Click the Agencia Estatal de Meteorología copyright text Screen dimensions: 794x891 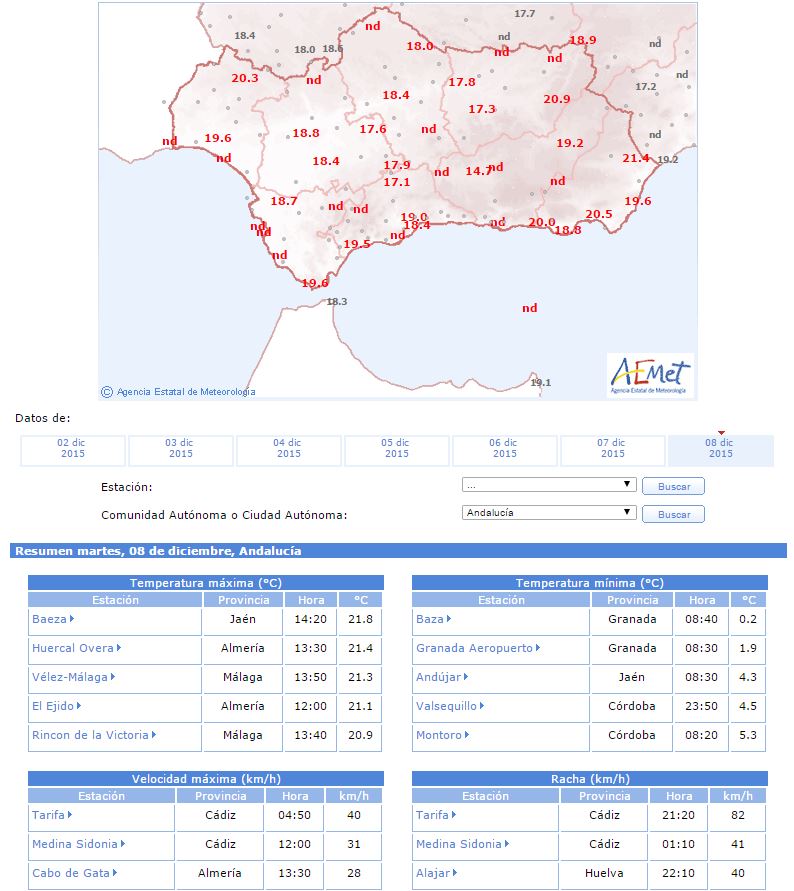coord(185,392)
